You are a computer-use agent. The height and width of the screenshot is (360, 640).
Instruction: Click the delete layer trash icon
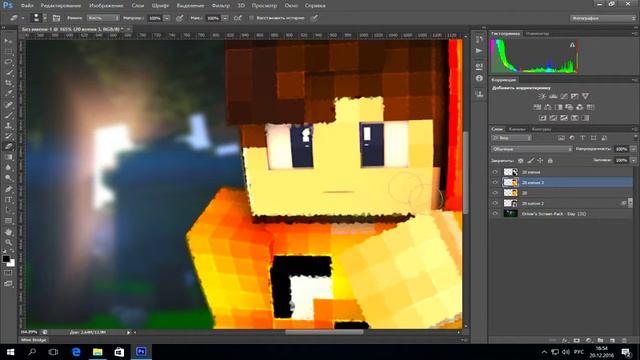624,340
